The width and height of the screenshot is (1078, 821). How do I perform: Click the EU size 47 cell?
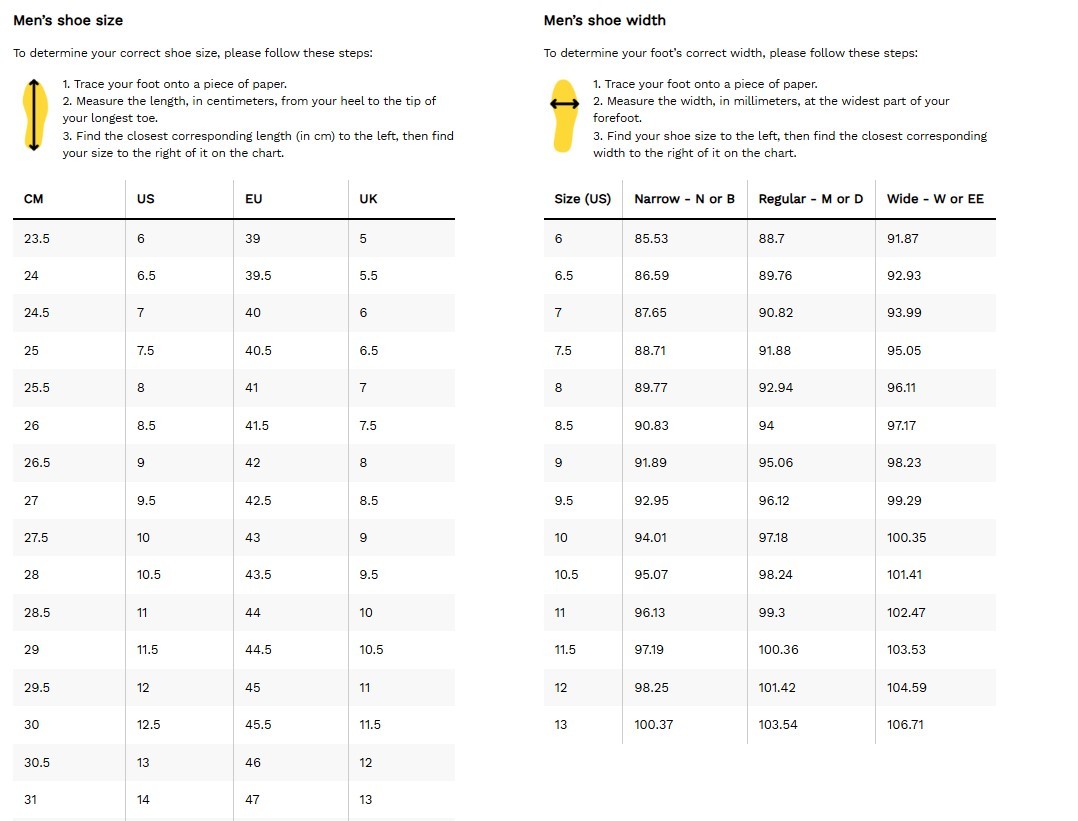tap(253, 799)
